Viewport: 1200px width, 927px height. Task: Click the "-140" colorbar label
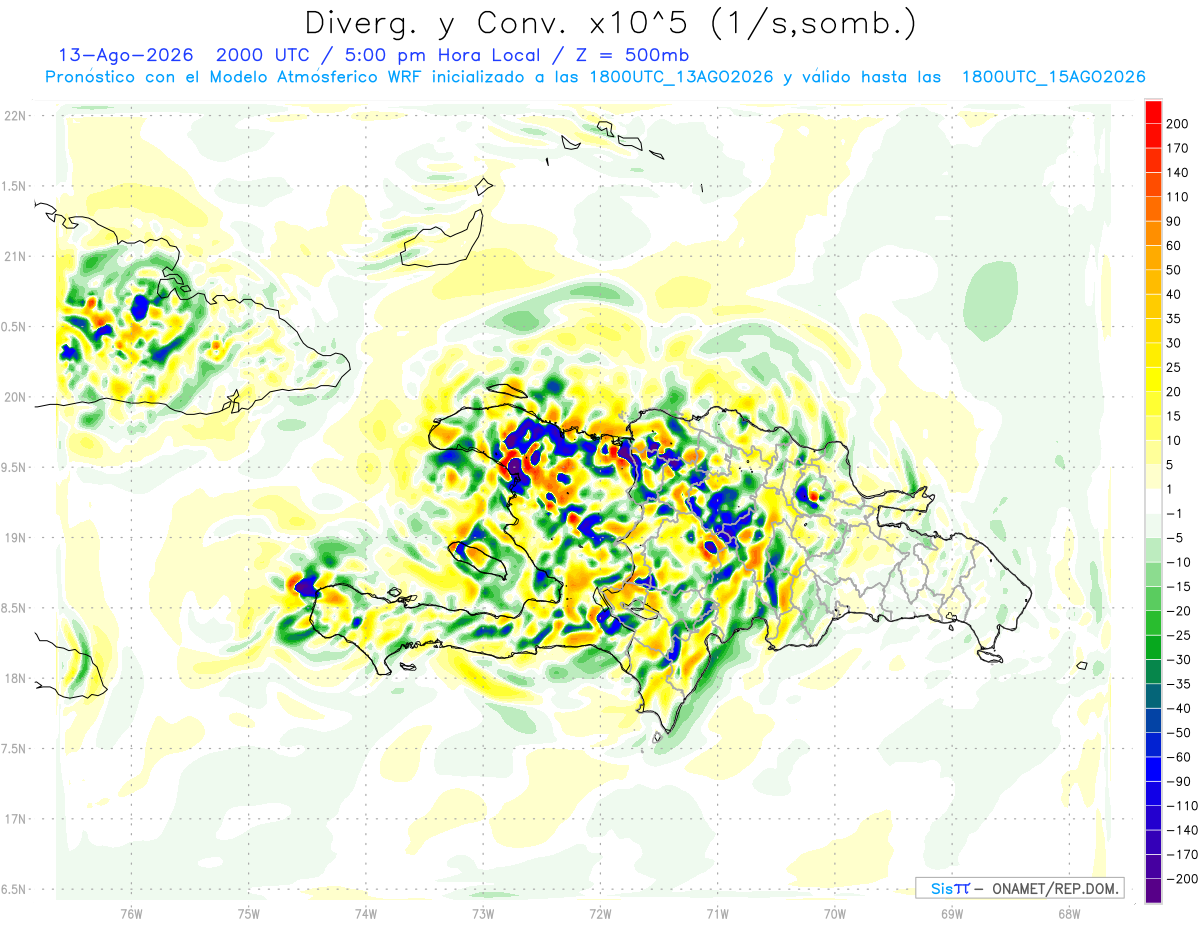tap(1182, 831)
